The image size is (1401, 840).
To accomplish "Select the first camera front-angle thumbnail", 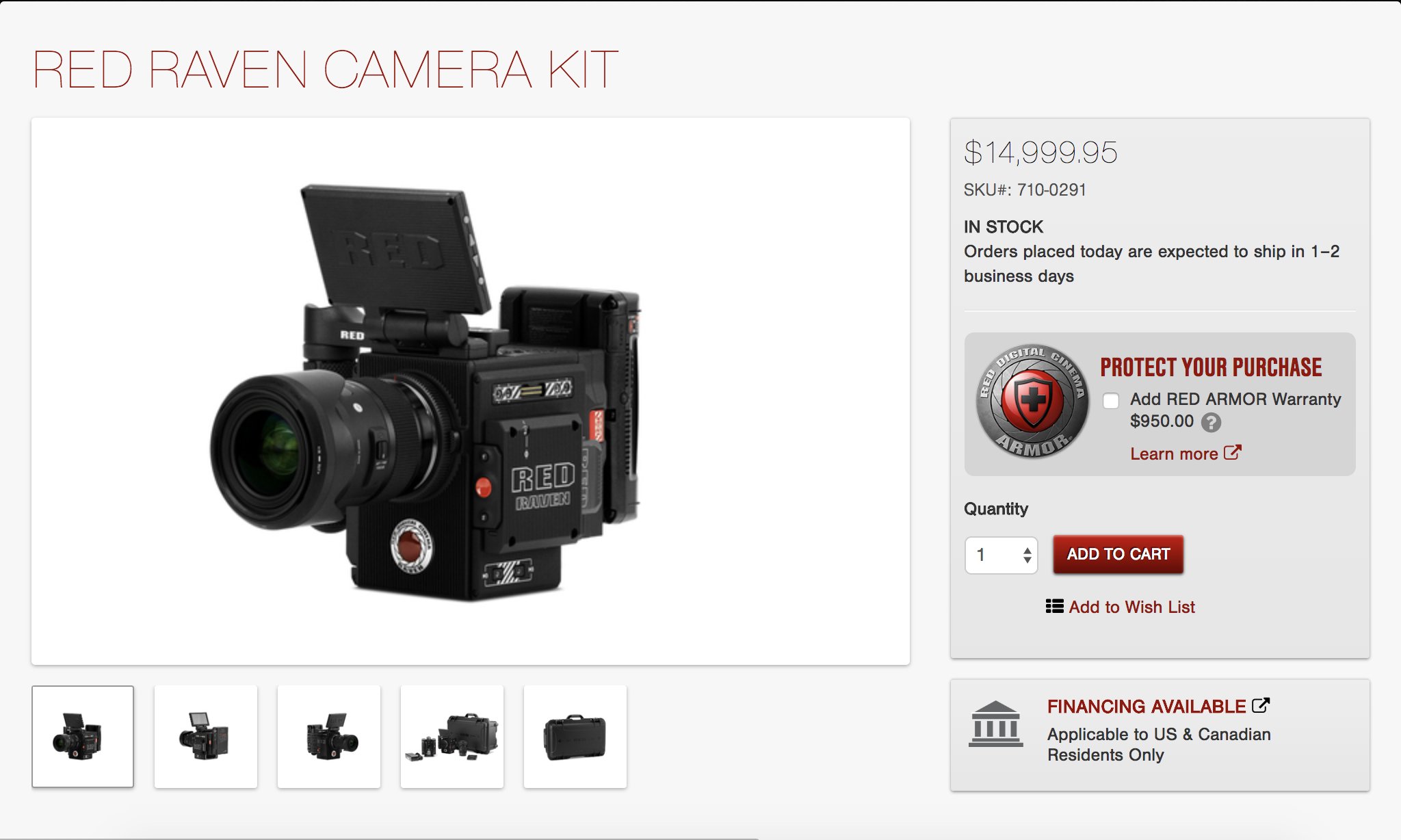I will pos(83,737).
